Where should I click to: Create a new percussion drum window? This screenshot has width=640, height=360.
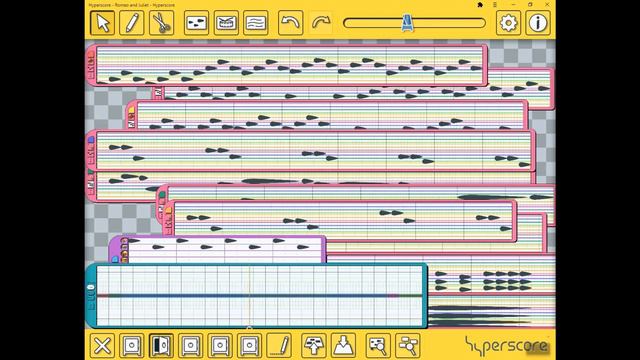226,23
